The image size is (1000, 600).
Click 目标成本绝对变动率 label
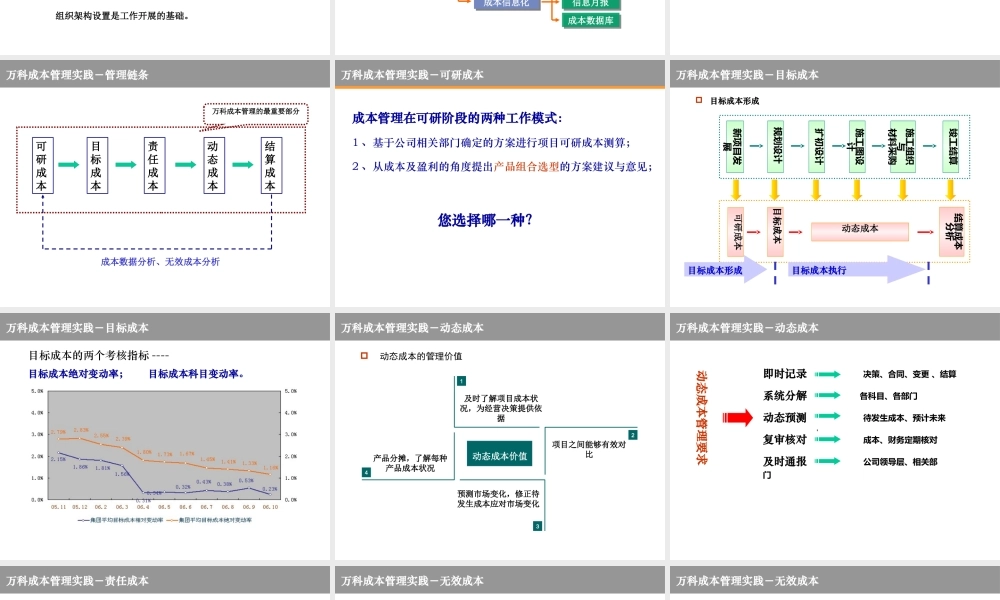point(76,374)
